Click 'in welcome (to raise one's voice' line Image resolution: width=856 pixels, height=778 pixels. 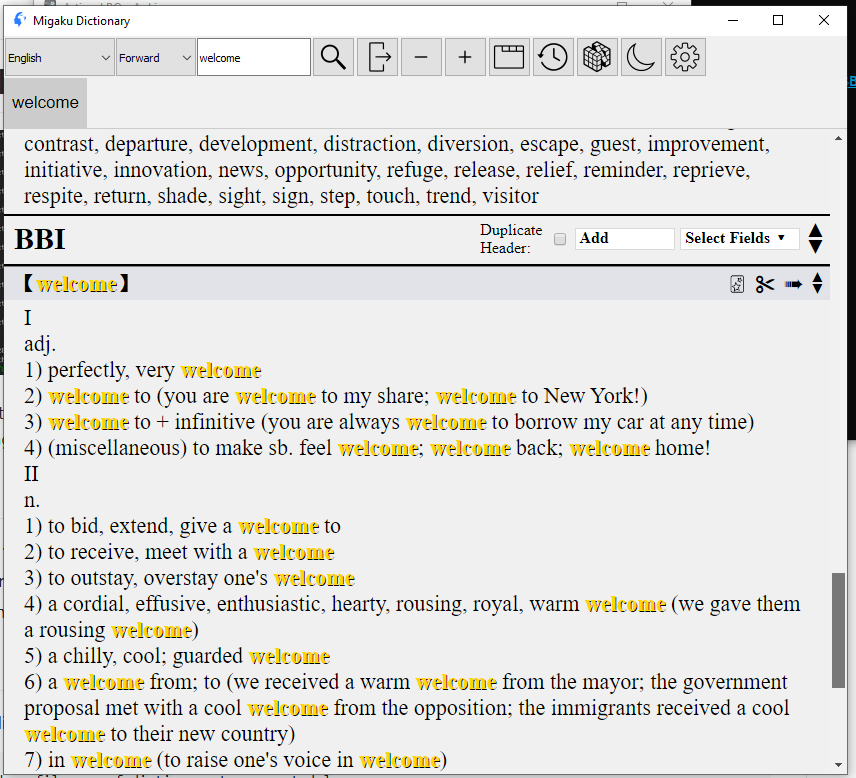235,760
